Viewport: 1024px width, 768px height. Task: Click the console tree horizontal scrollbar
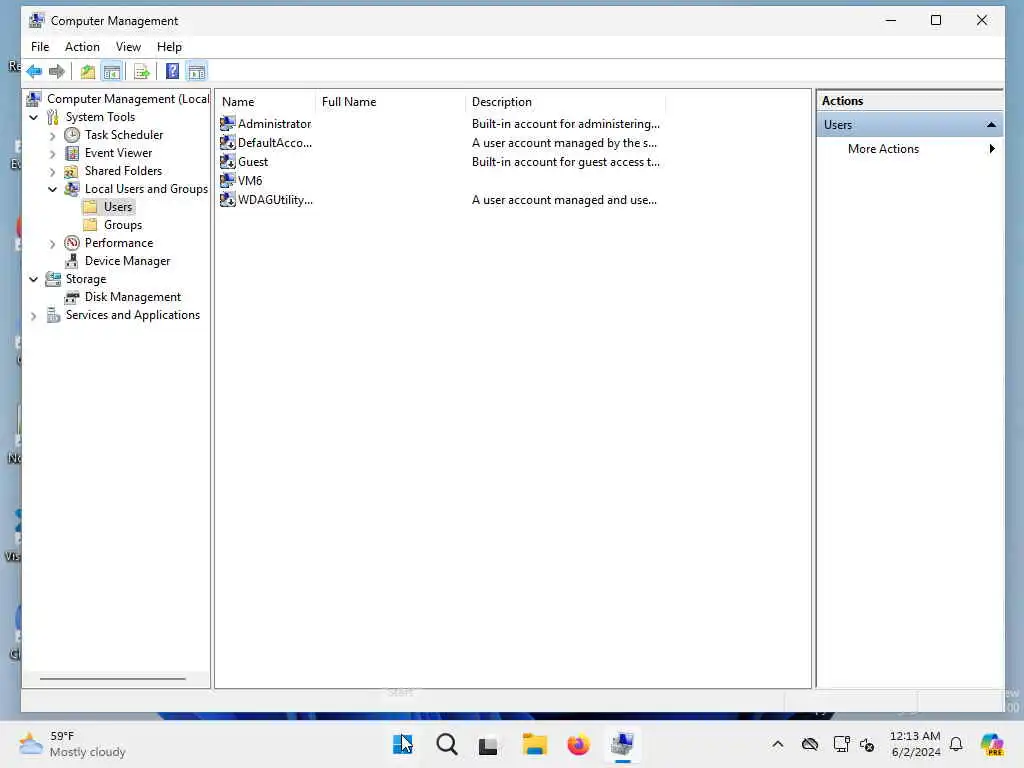pos(112,679)
